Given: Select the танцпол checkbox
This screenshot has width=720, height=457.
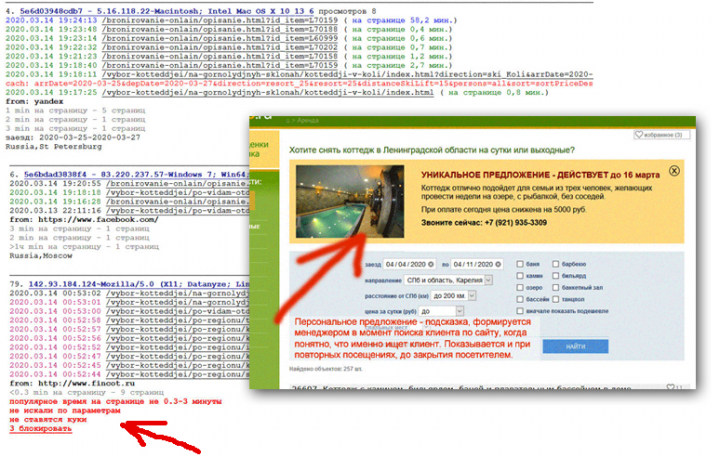Looking at the screenshot, I should click(556, 299).
